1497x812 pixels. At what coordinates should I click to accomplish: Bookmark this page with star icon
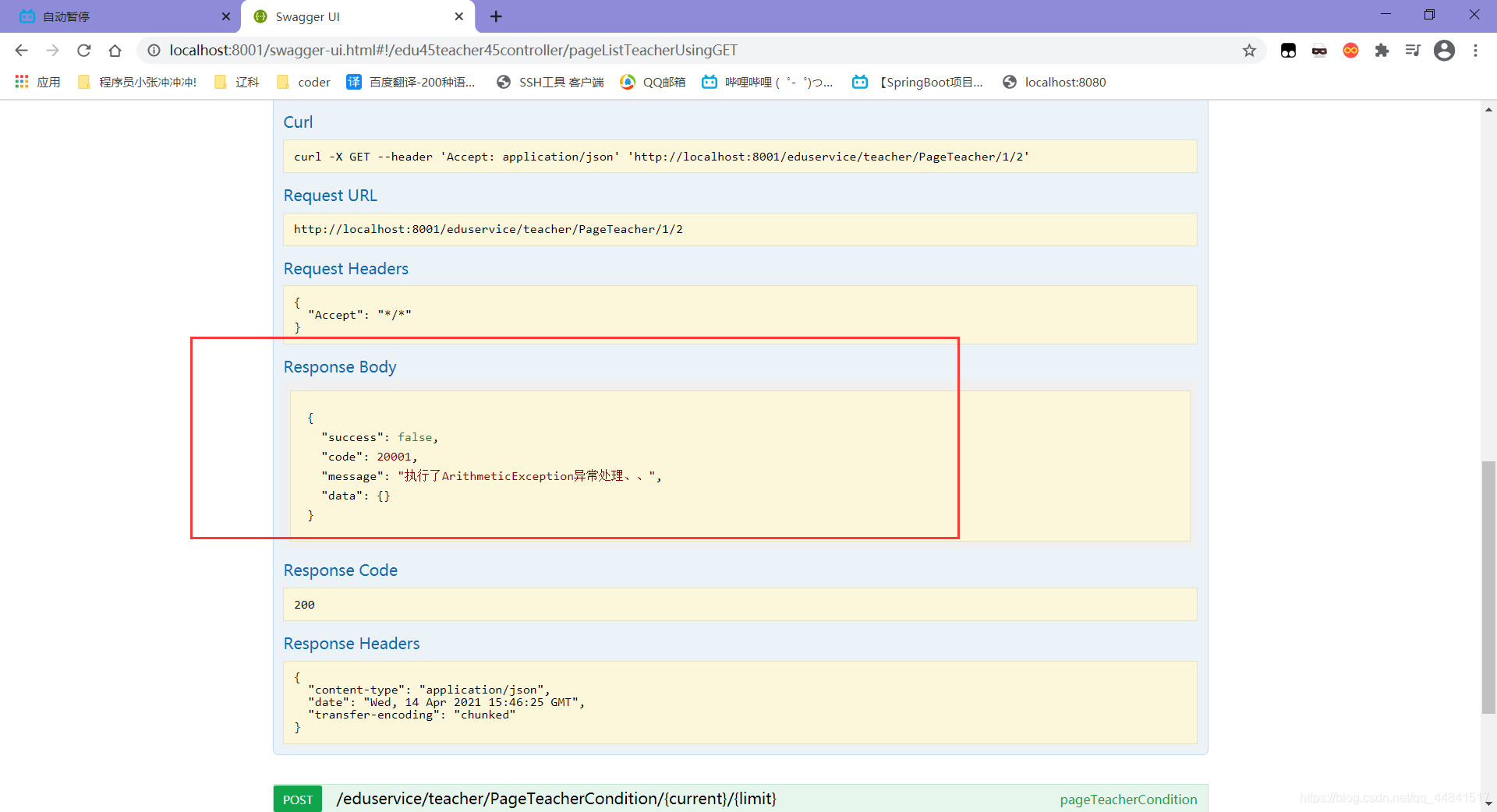pyautogui.click(x=1249, y=51)
